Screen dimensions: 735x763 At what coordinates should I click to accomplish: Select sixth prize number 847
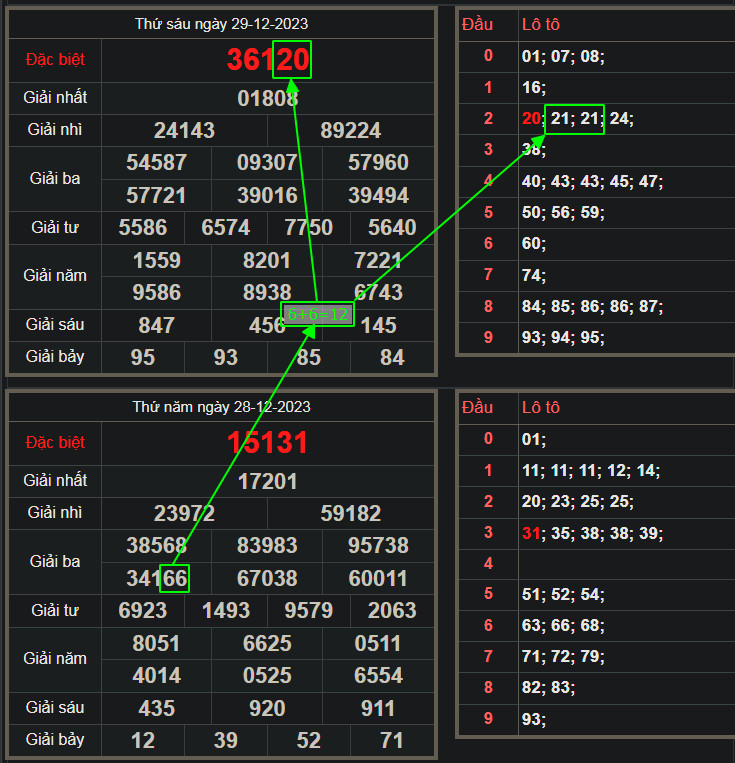pos(156,325)
